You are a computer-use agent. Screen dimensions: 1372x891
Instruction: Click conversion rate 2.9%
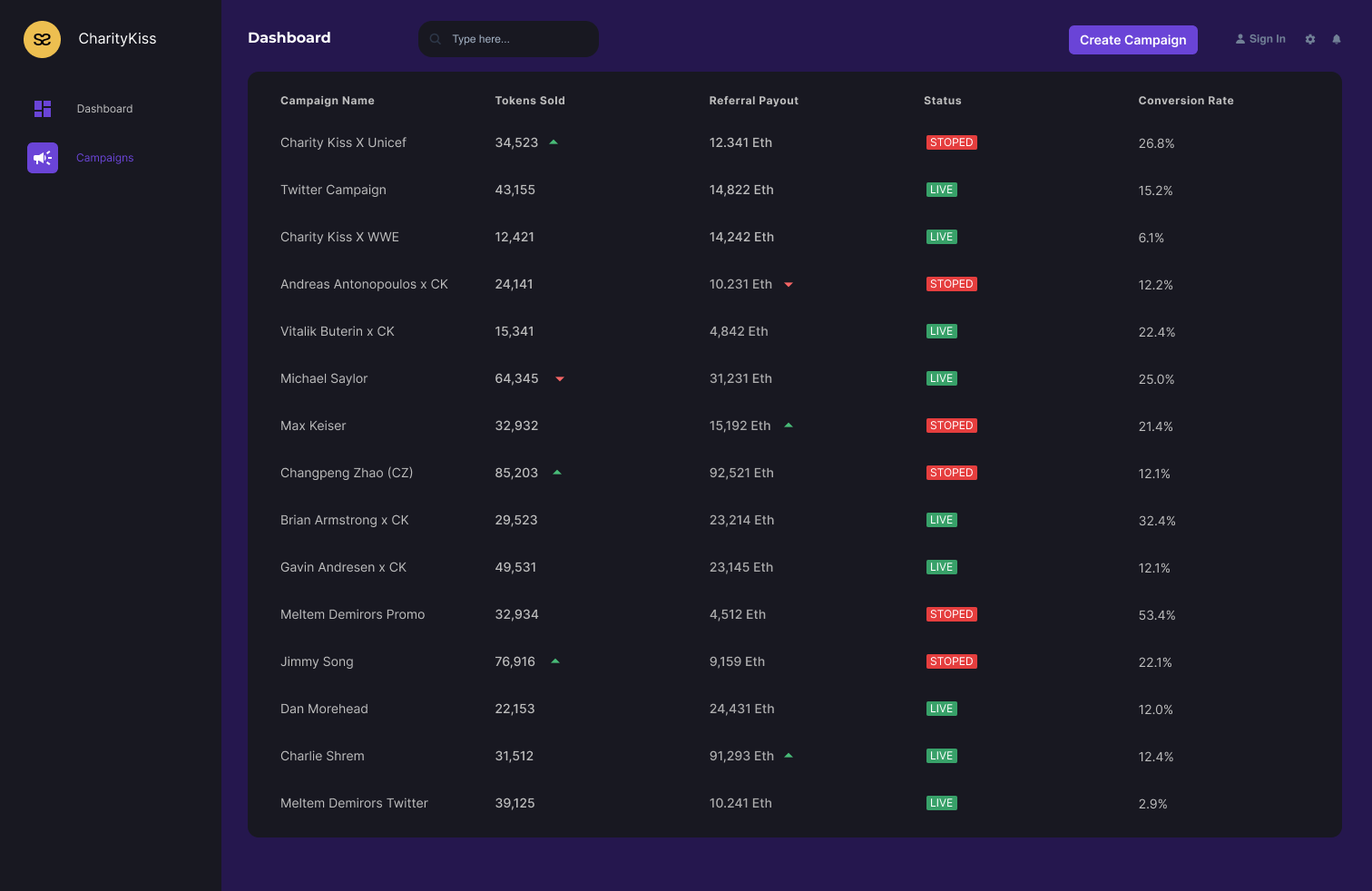click(x=1152, y=804)
